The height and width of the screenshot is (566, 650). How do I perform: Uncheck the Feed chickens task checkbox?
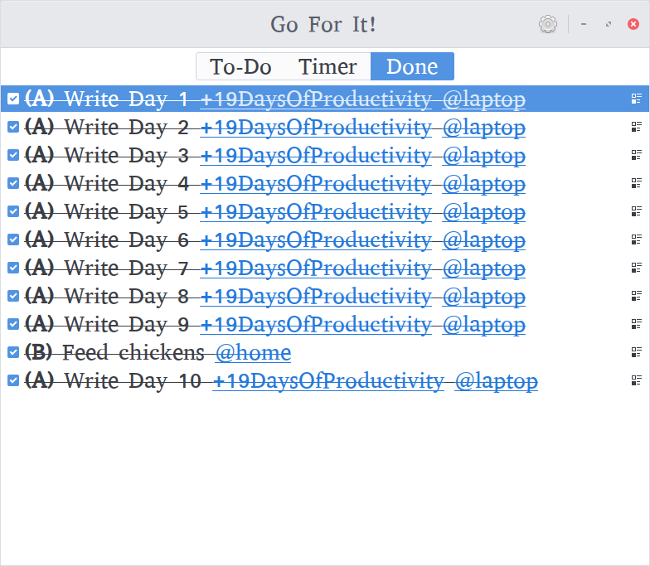coord(13,352)
